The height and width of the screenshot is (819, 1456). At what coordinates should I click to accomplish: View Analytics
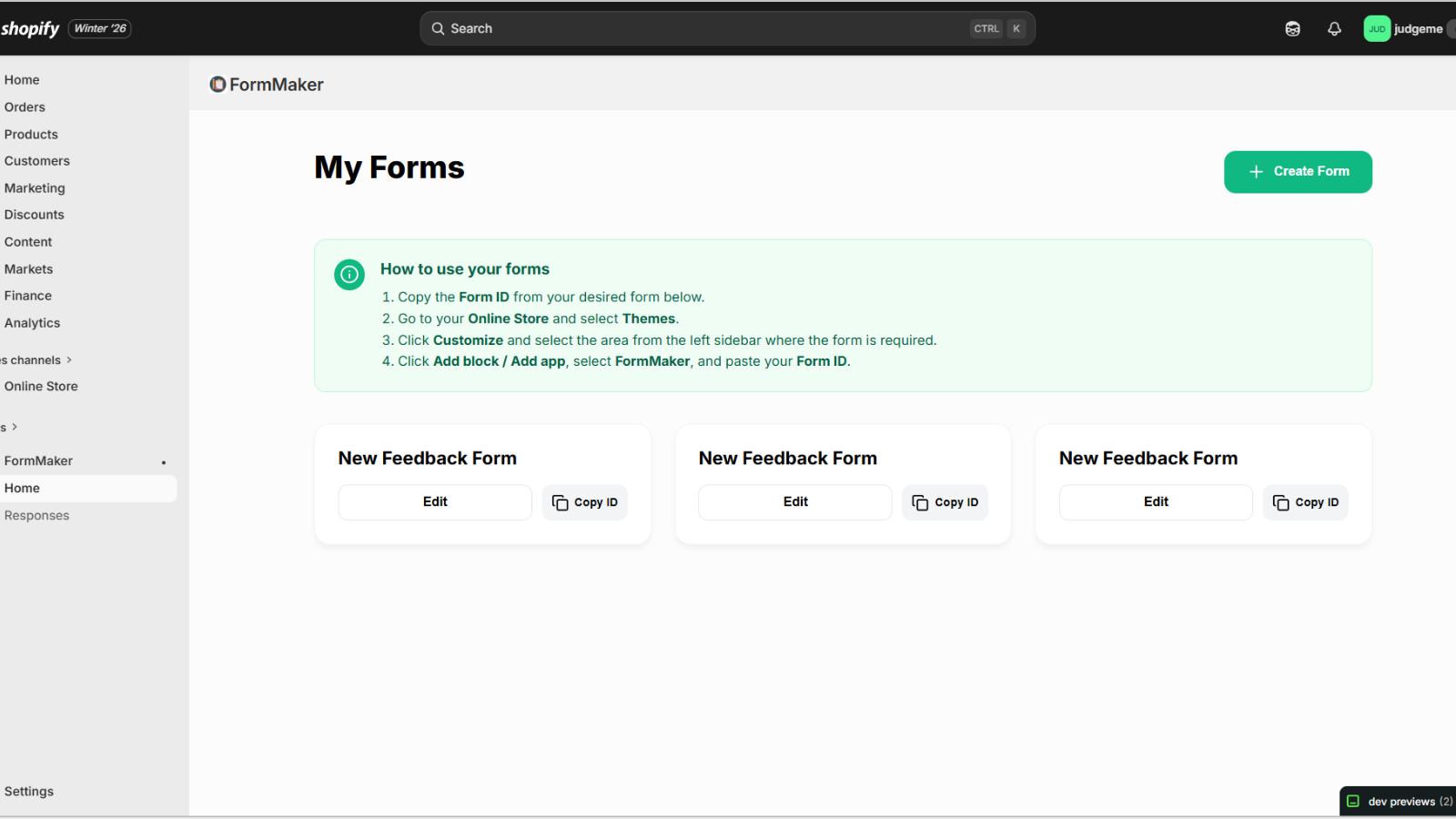click(33, 323)
